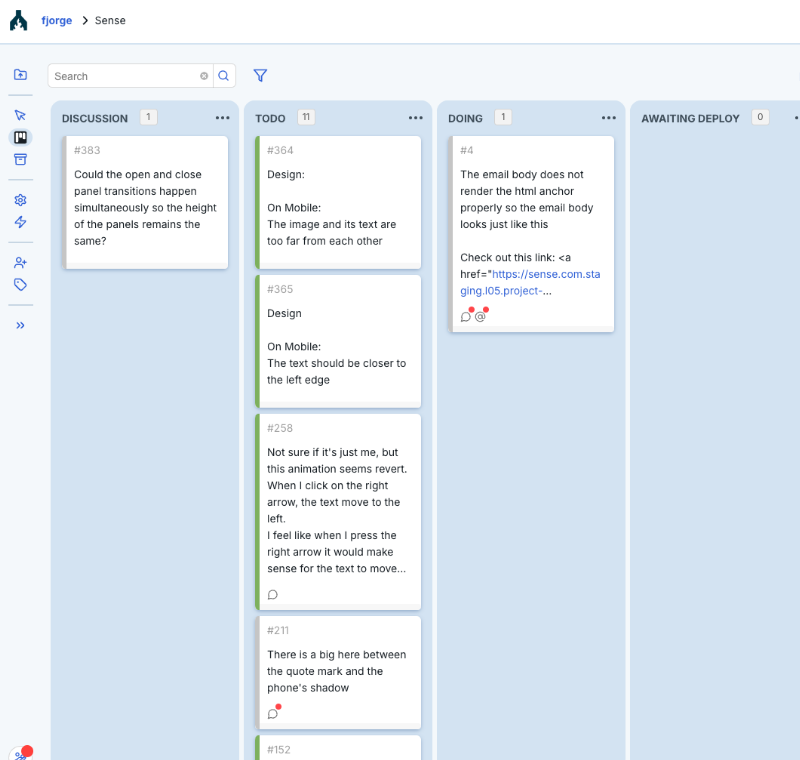Click the Awaiting Deploy count badge 0
The height and width of the screenshot is (760, 800).
(760, 117)
